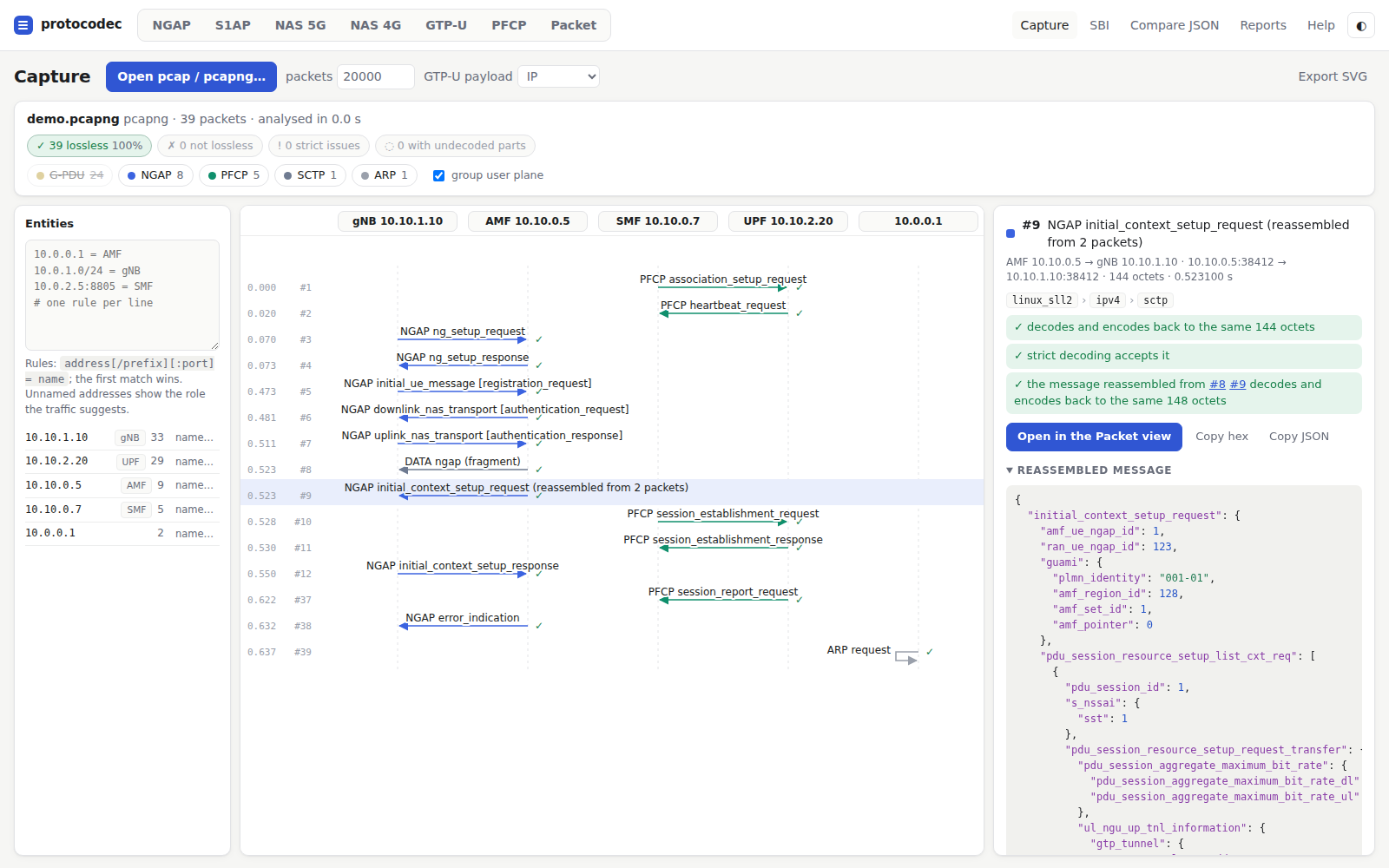The width and height of the screenshot is (1389, 868).
Task: Select NGAP error_indication message
Action: pos(463,618)
